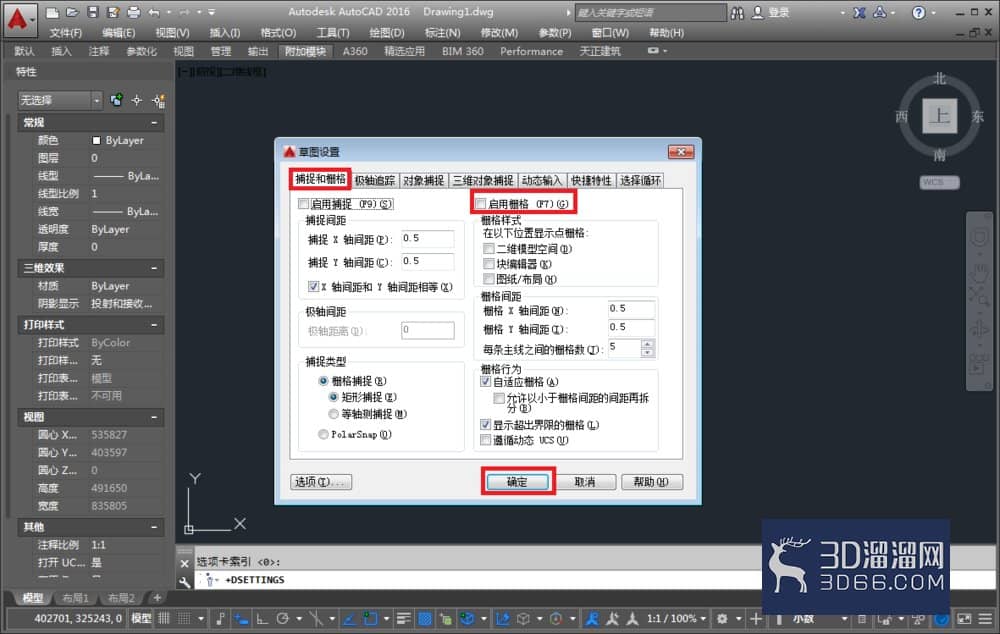Click the 取消 cancel button
The width and height of the screenshot is (1000, 634).
pyautogui.click(x=585, y=482)
